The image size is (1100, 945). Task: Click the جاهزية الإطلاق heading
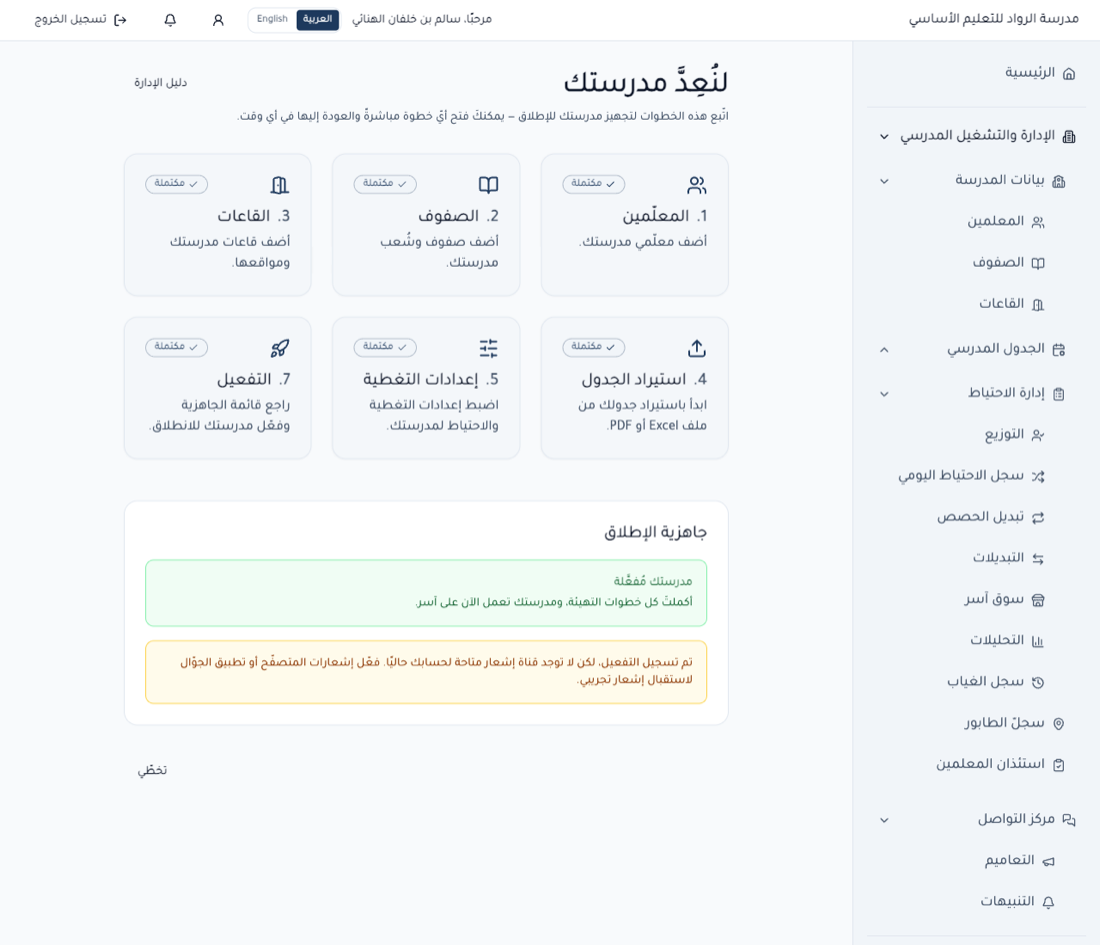click(x=656, y=532)
